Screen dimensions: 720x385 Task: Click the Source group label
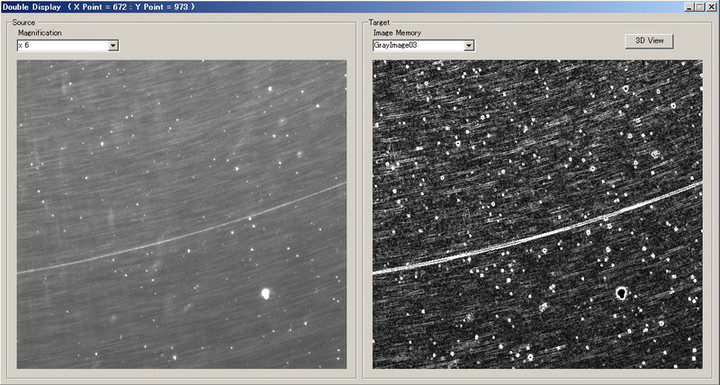23,23
